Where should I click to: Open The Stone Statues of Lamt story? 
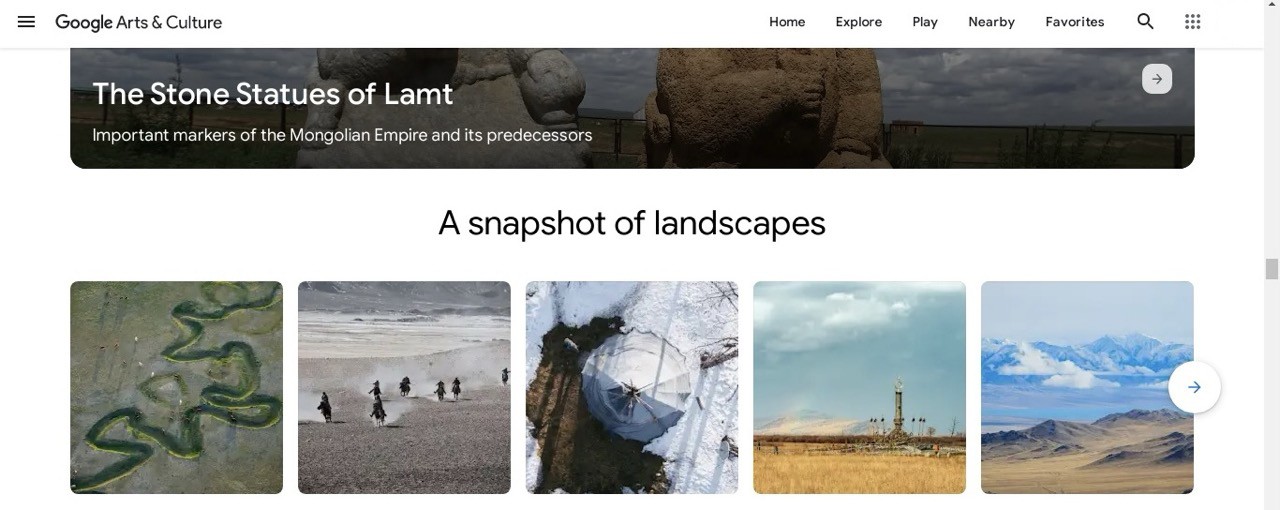coord(273,93)
